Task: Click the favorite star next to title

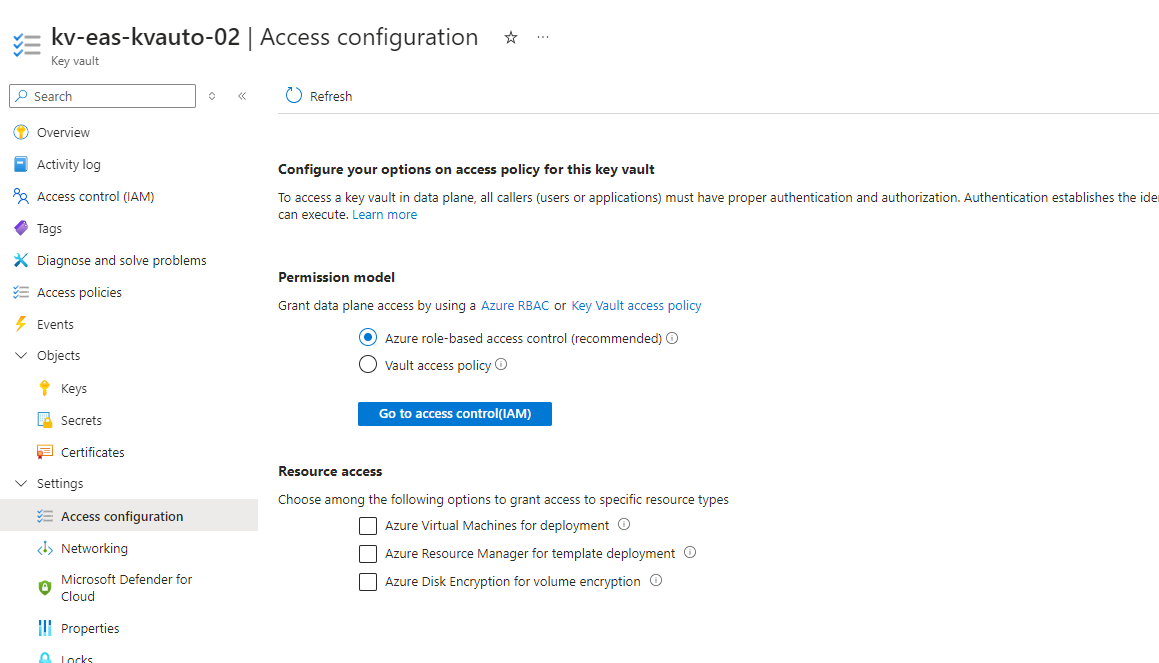Action: (x=511, y=37)
